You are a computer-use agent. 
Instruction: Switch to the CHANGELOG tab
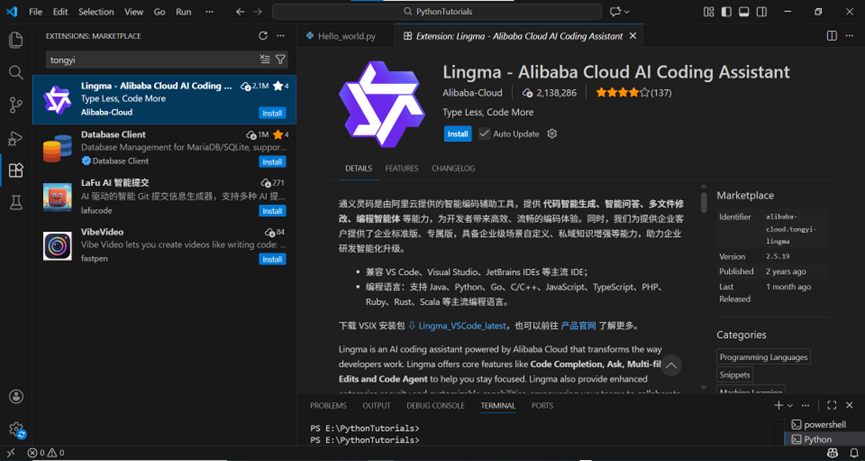point(453,168)
